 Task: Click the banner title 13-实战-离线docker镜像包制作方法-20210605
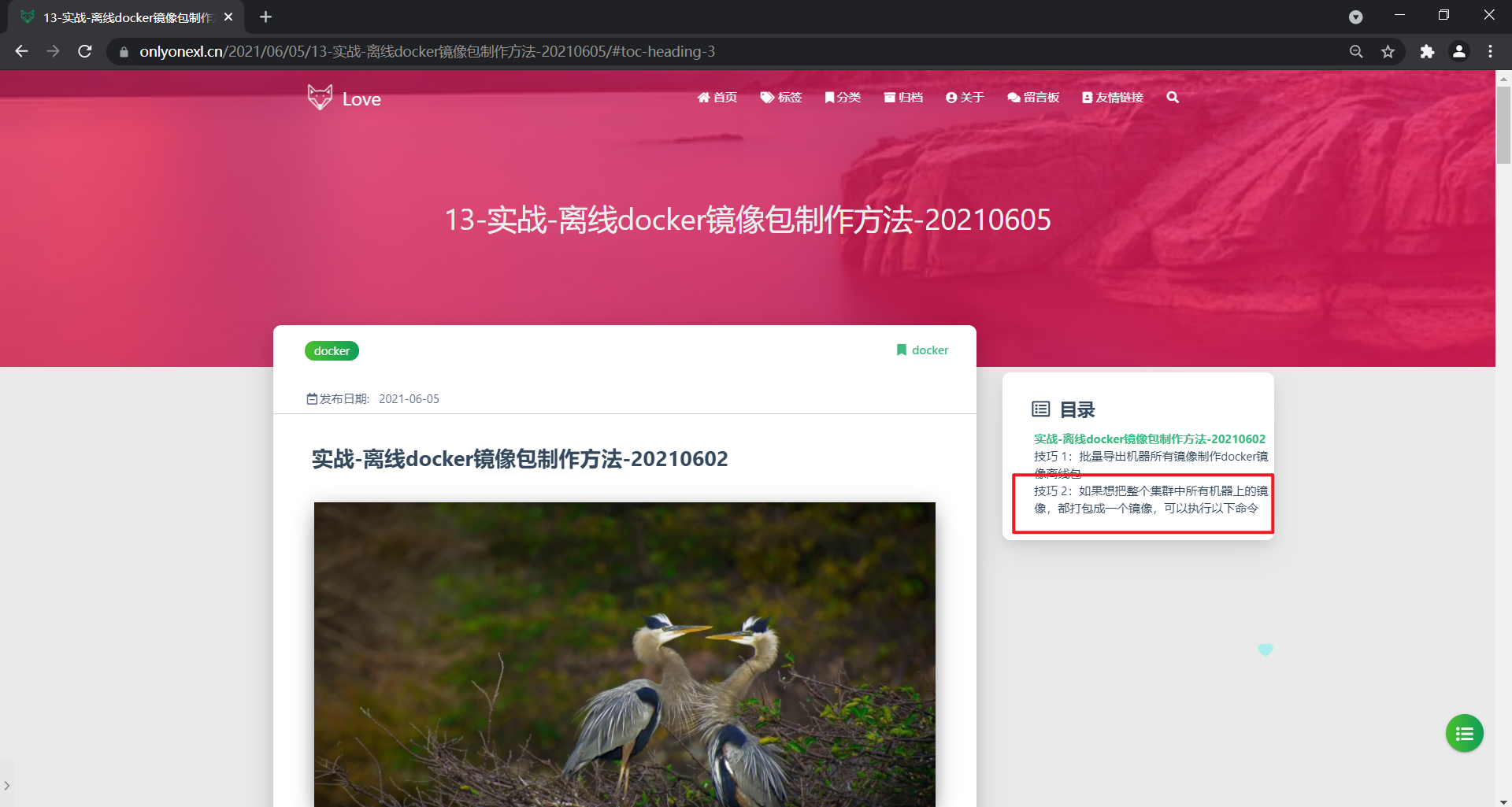click(747, 220)
